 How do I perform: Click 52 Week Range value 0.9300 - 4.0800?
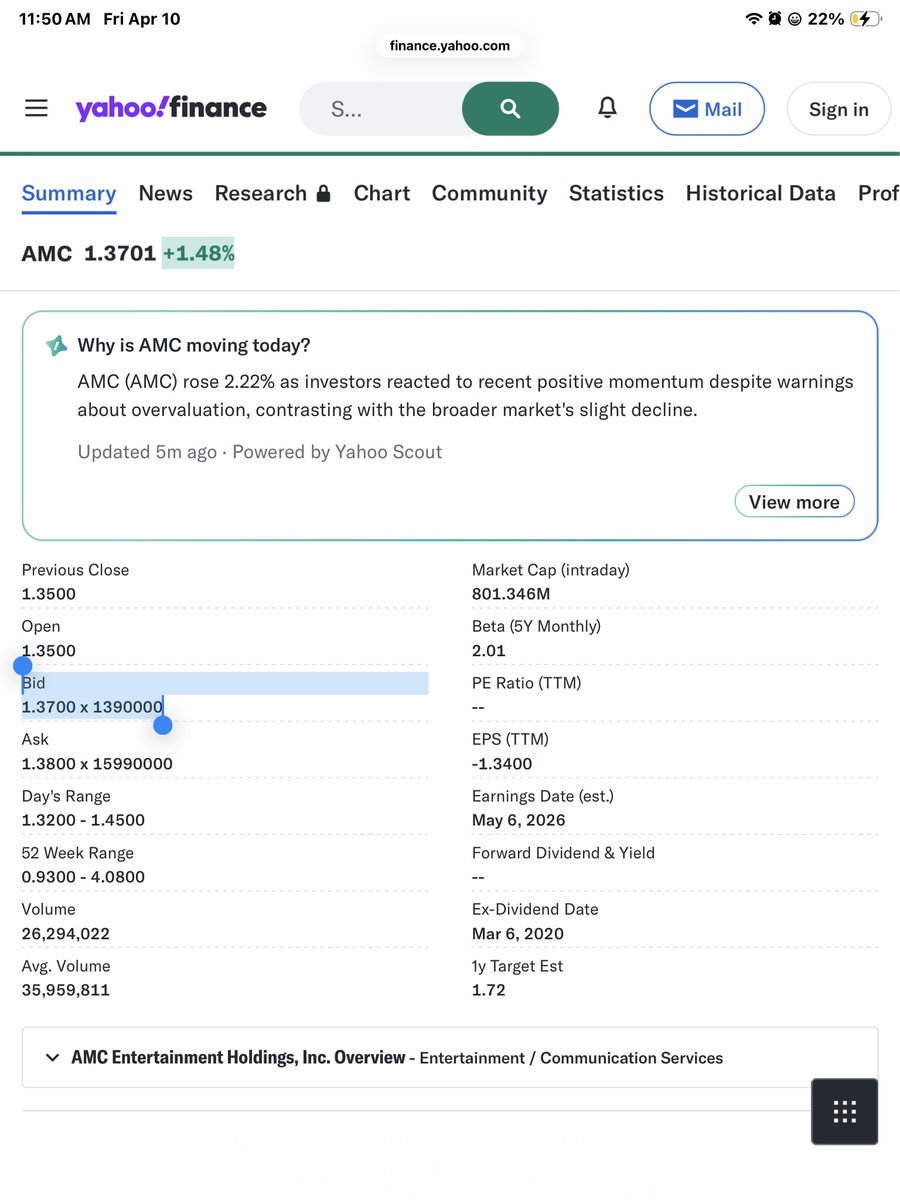coord(83,877)
